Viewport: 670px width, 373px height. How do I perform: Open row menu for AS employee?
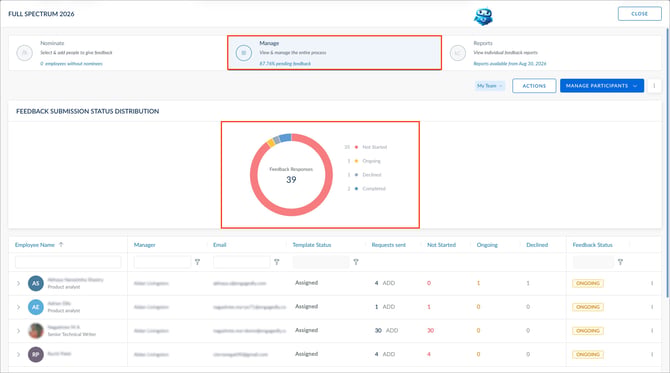(652, 283)
